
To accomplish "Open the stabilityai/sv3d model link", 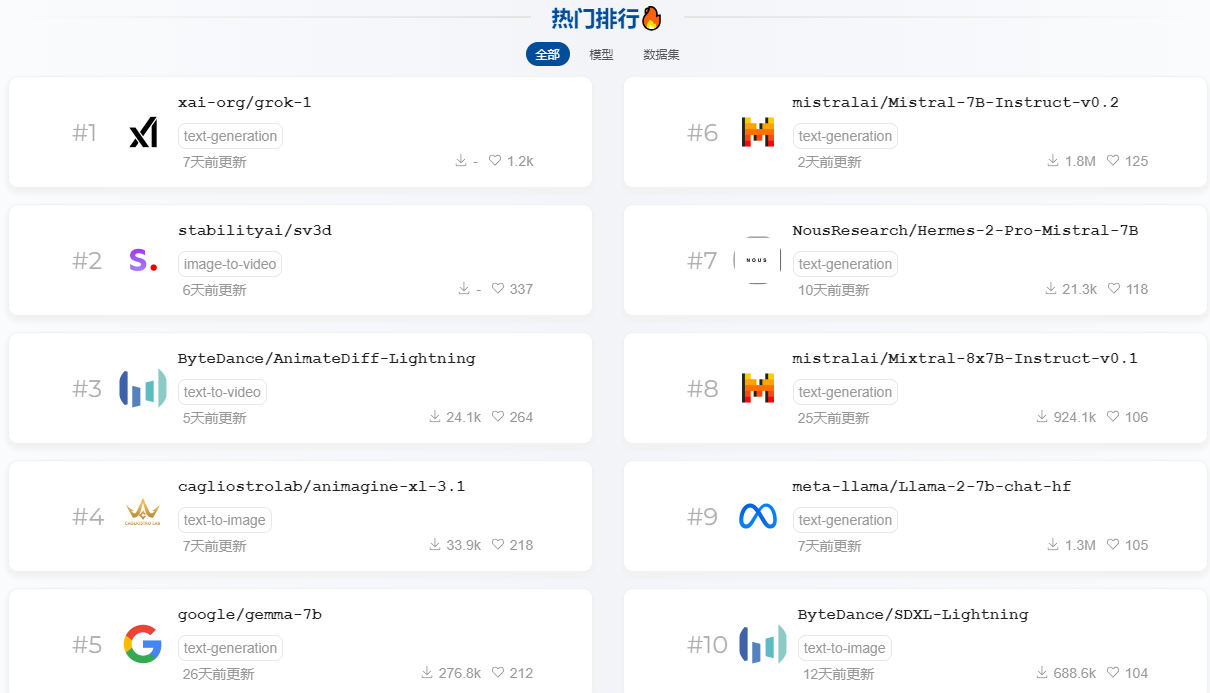I will click(255, 230).
